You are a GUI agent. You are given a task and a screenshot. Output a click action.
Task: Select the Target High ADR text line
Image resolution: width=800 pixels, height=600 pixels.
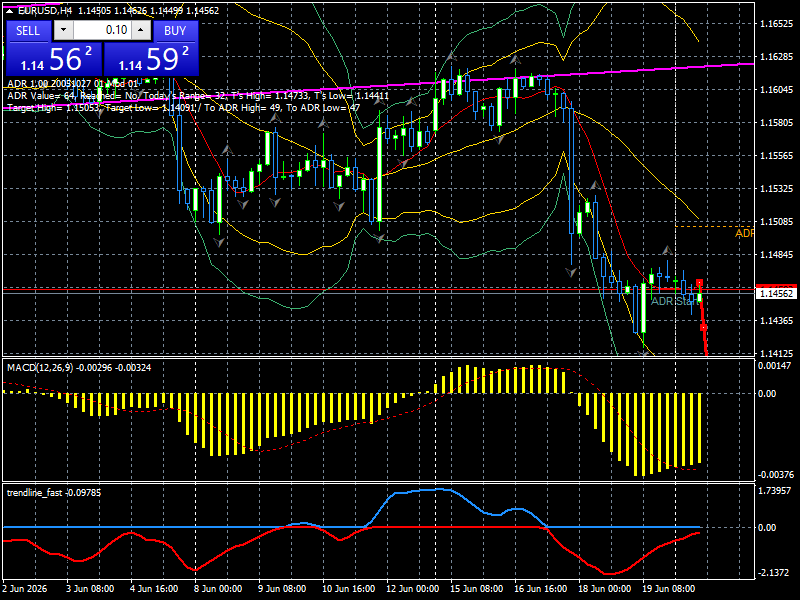click(x=184, y=108)
